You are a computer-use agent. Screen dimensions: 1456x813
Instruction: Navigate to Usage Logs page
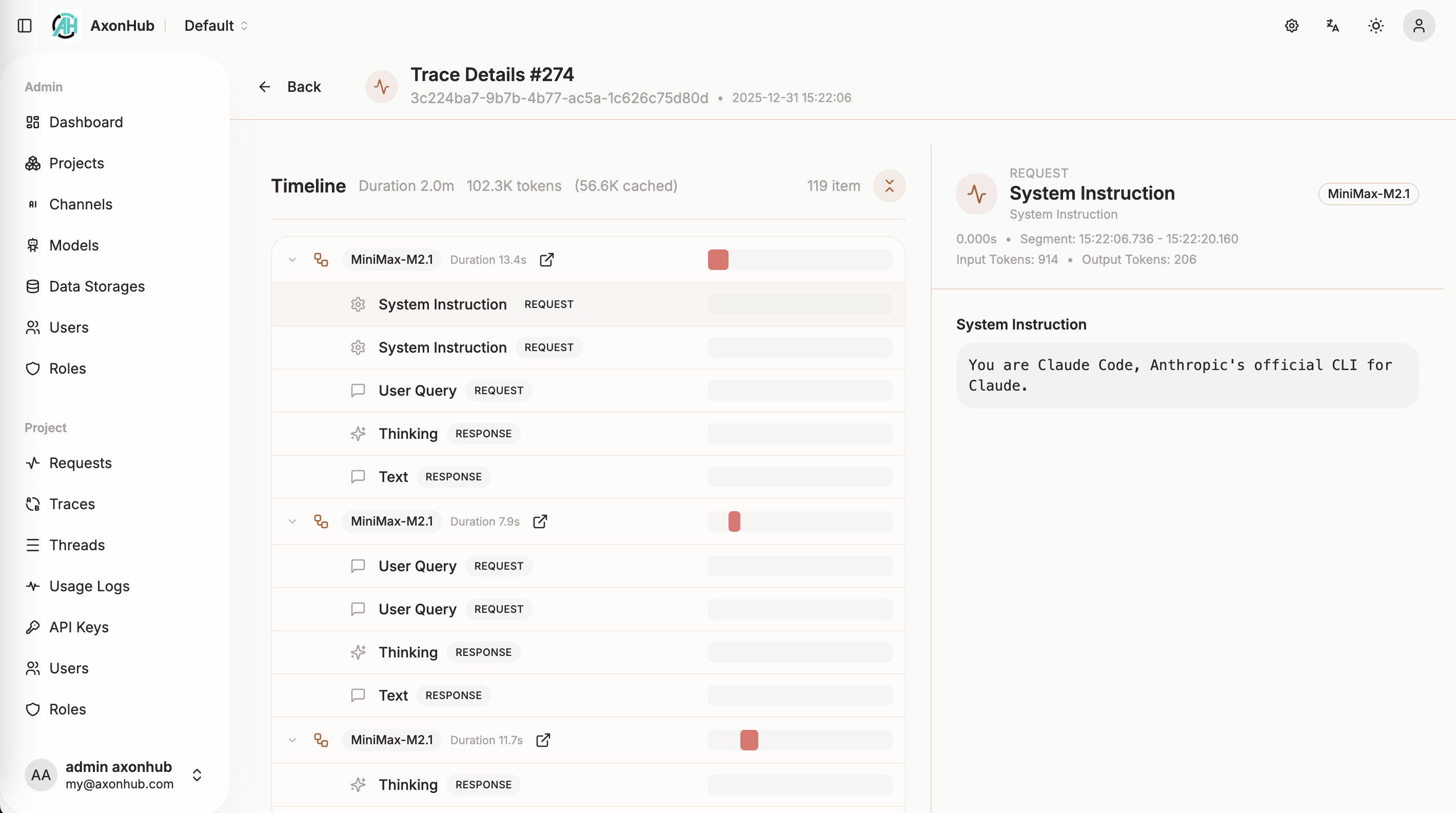point(89,586)
